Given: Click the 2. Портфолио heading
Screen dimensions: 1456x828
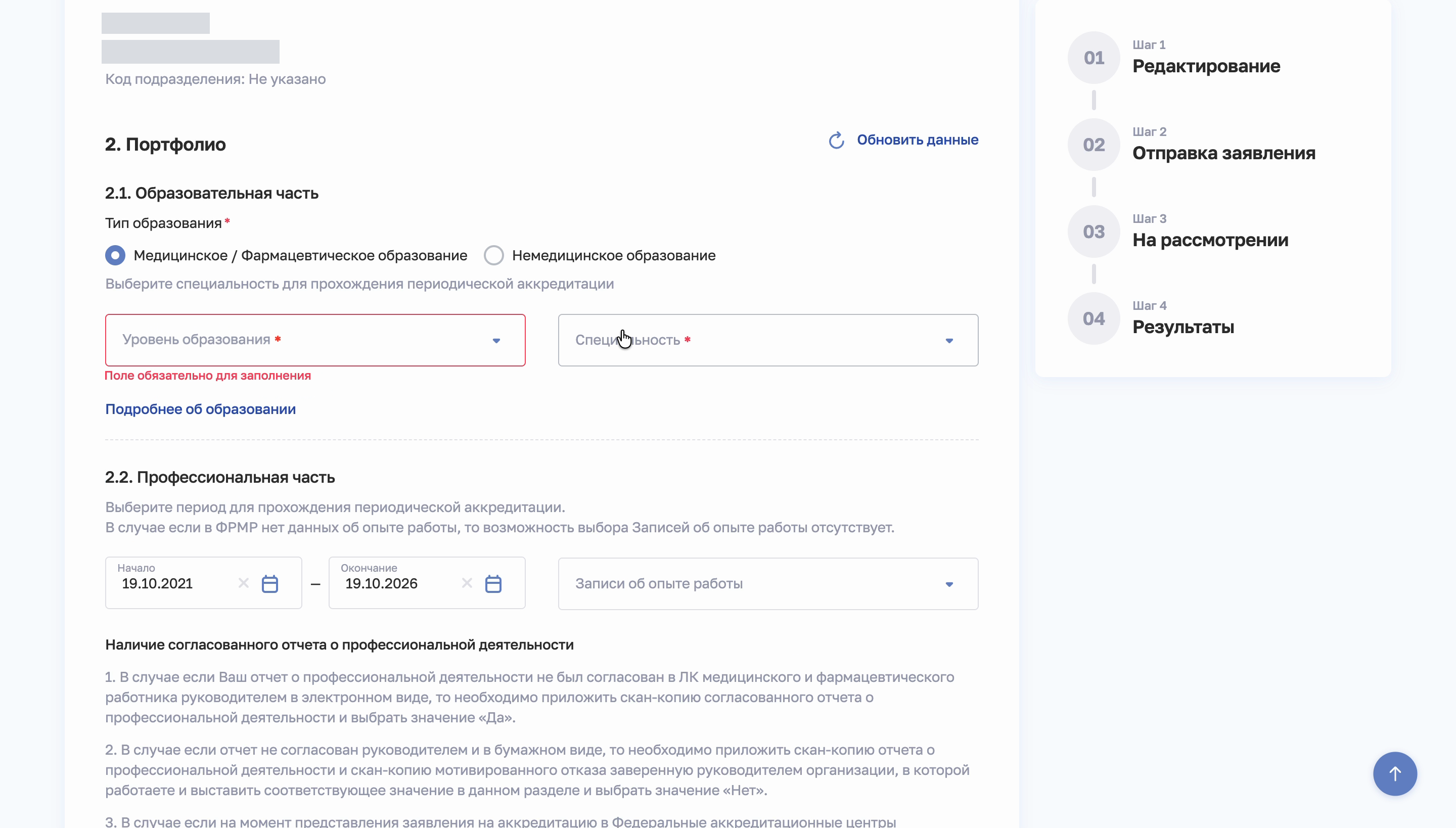Looking at the screenshot, I should coord(165,145).
